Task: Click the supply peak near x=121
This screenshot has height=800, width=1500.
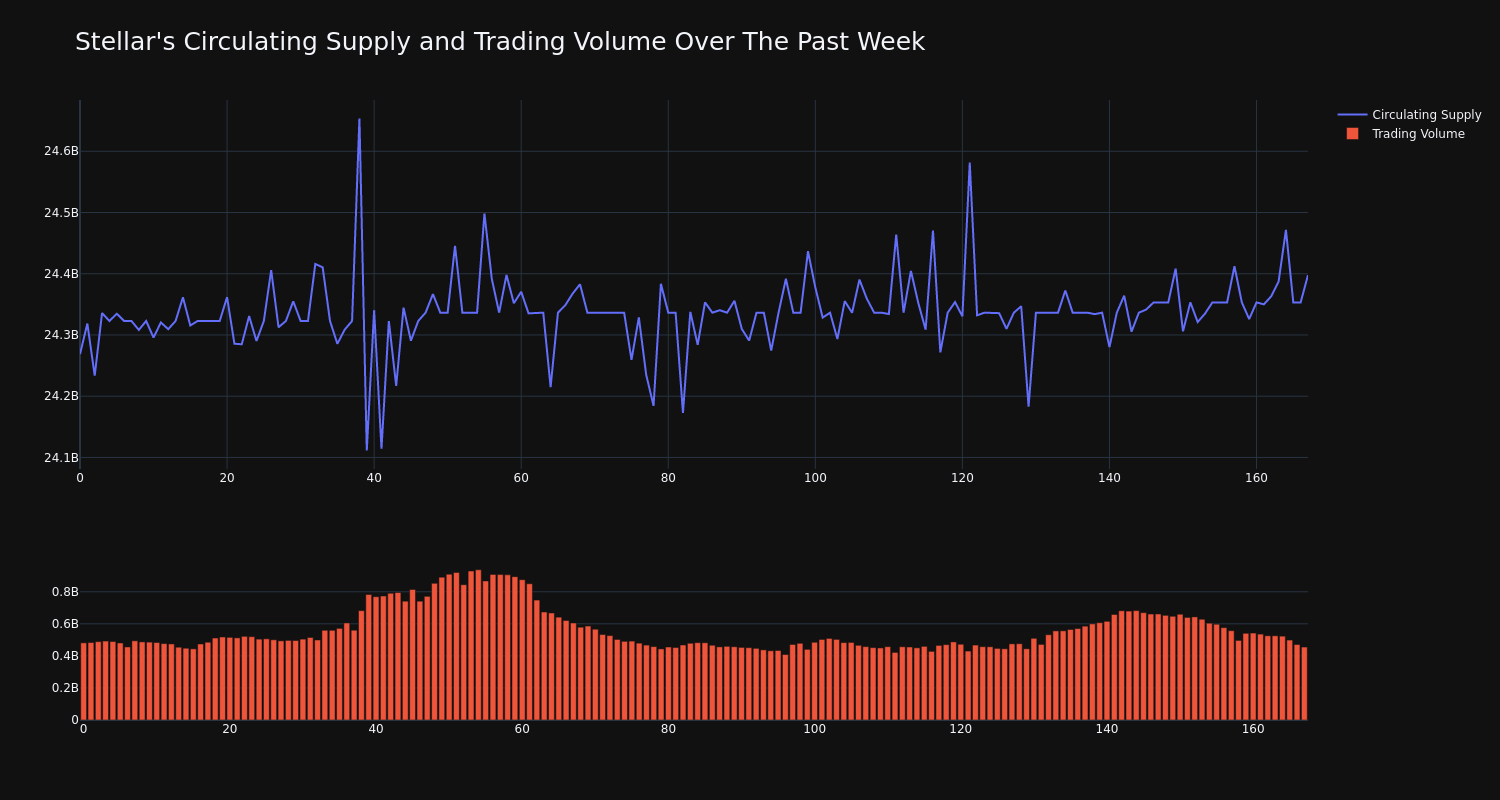Action: (969, 163)
